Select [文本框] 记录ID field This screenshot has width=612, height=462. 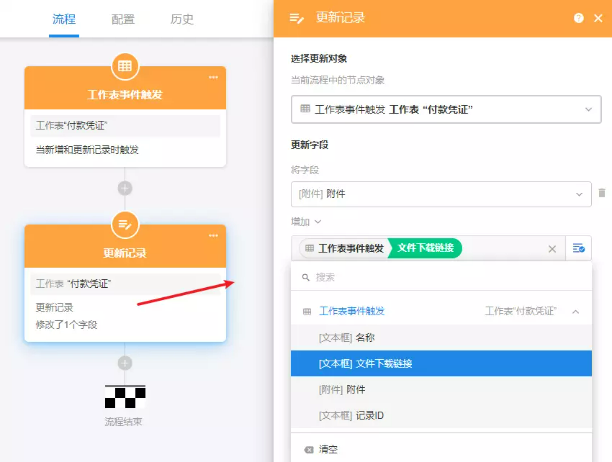pyautogui.click(x=441, y=416)
